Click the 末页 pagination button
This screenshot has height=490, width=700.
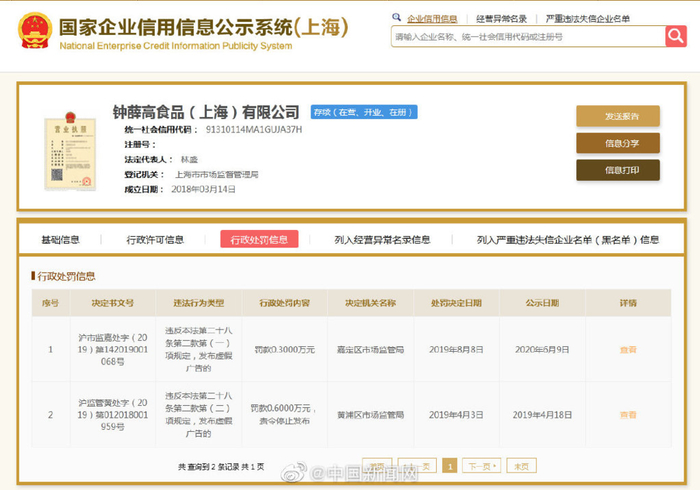521,466
